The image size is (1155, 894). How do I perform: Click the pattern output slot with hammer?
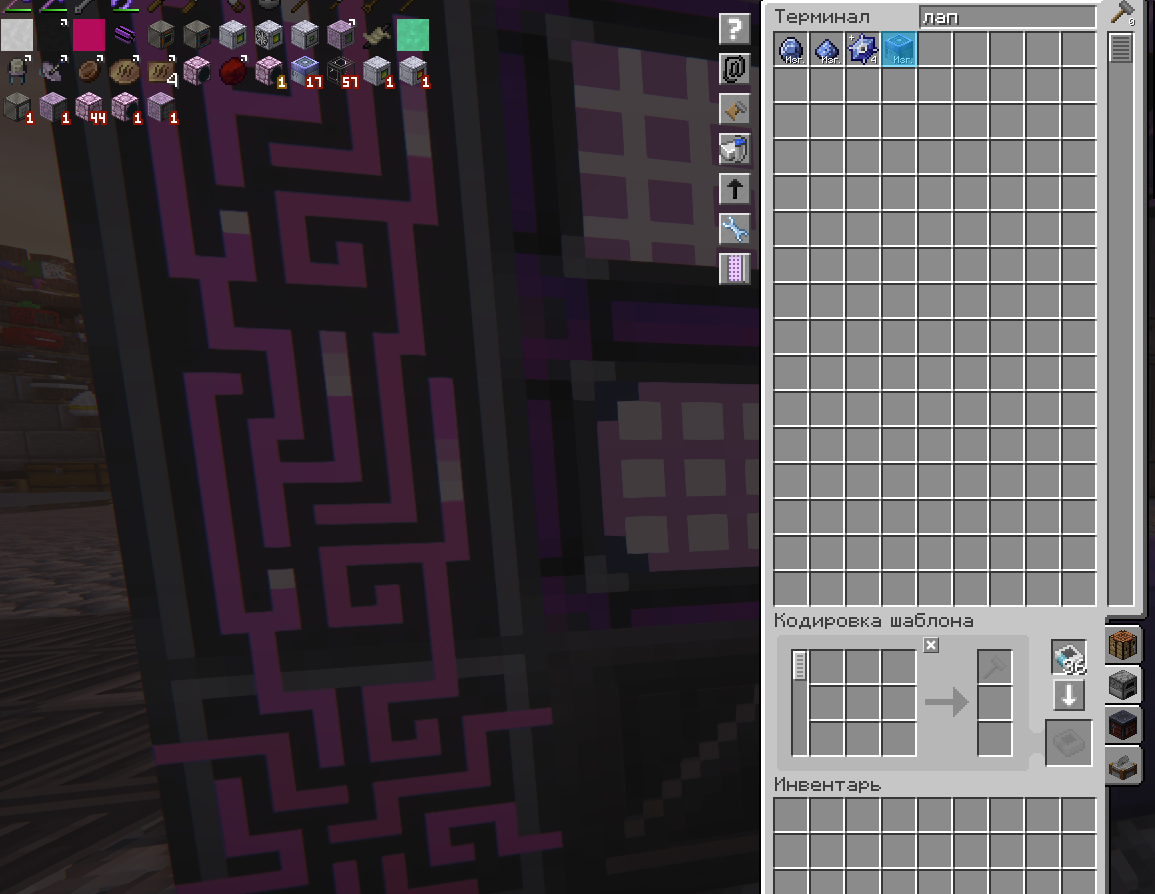tap(994, 667)
